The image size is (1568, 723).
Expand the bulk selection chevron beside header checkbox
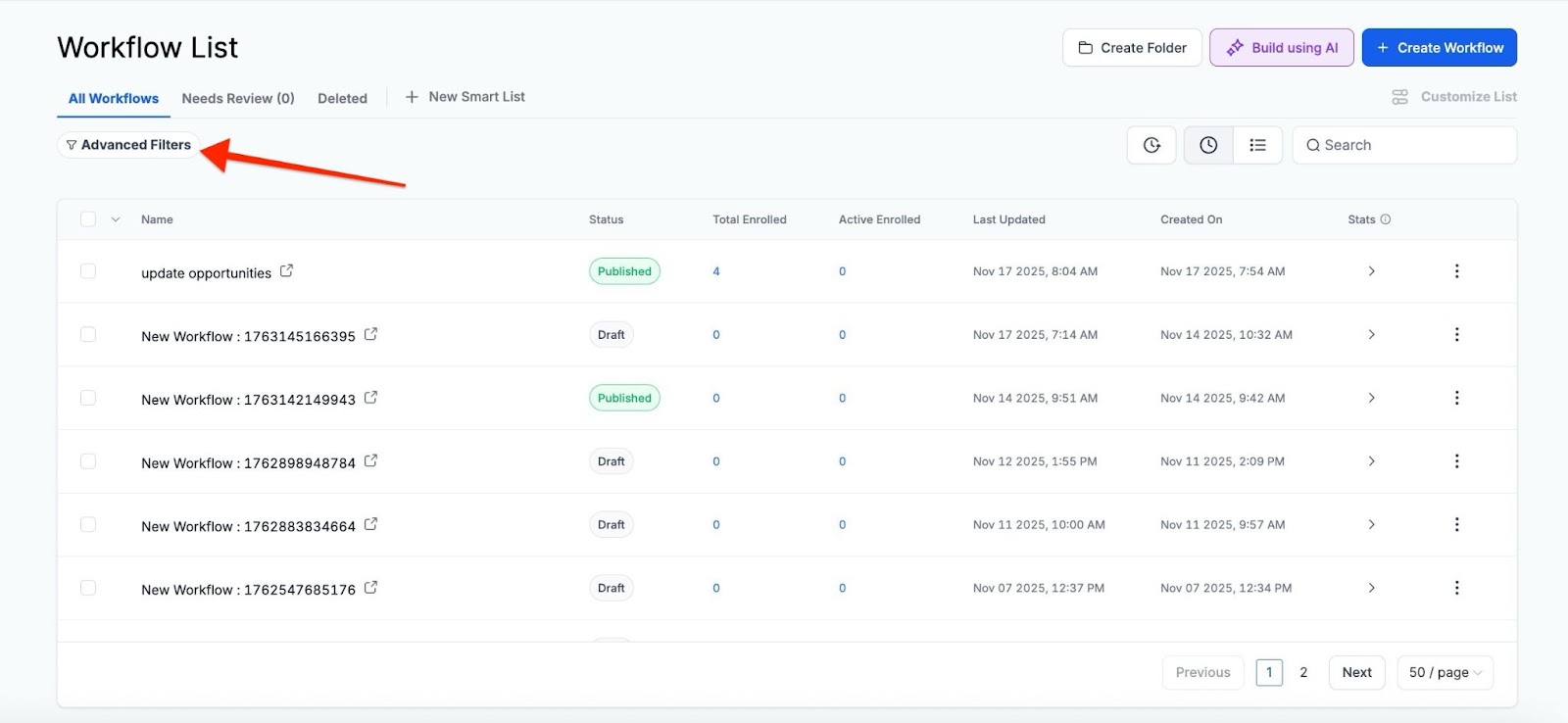[x=116, y=219]
